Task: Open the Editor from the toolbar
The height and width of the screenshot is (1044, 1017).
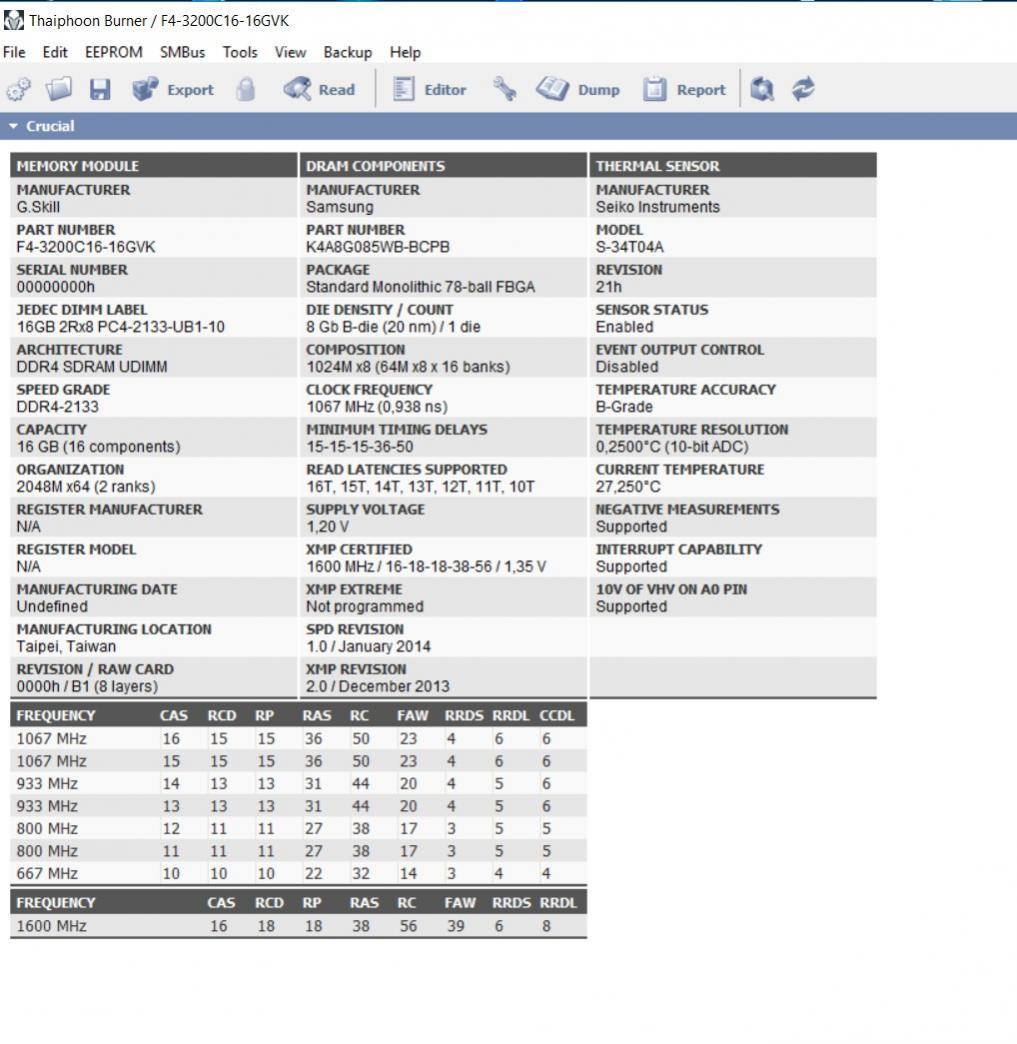Action: pos(429,89)
